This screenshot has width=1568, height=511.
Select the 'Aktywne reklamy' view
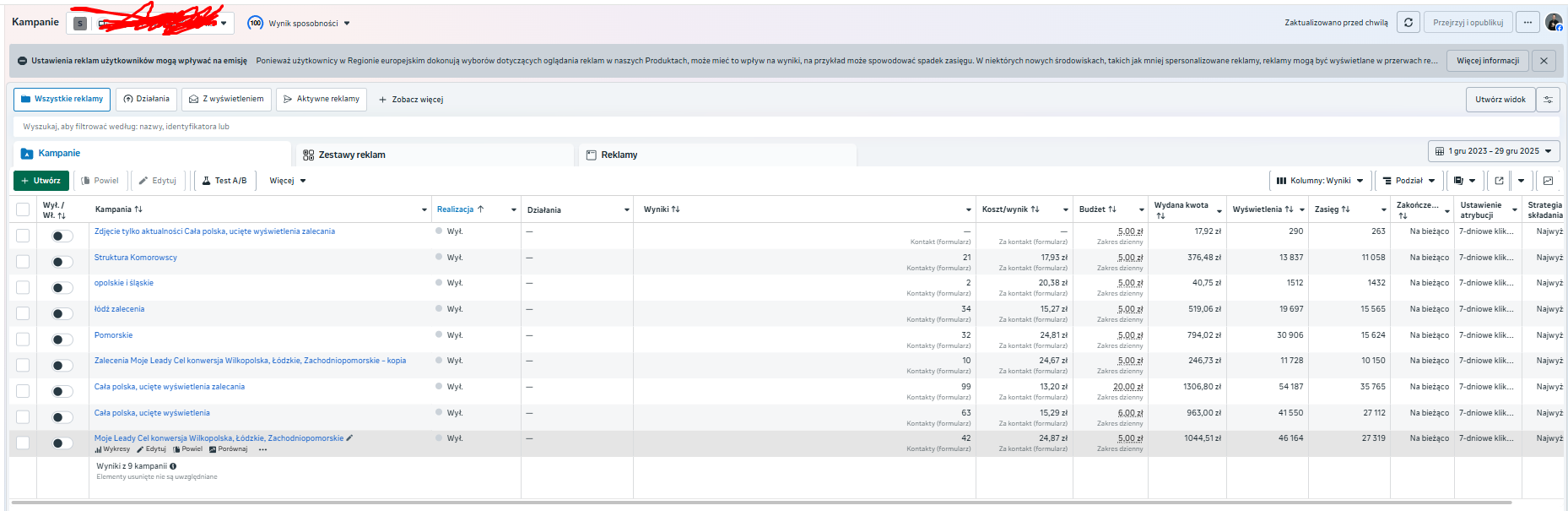(322, 100)
